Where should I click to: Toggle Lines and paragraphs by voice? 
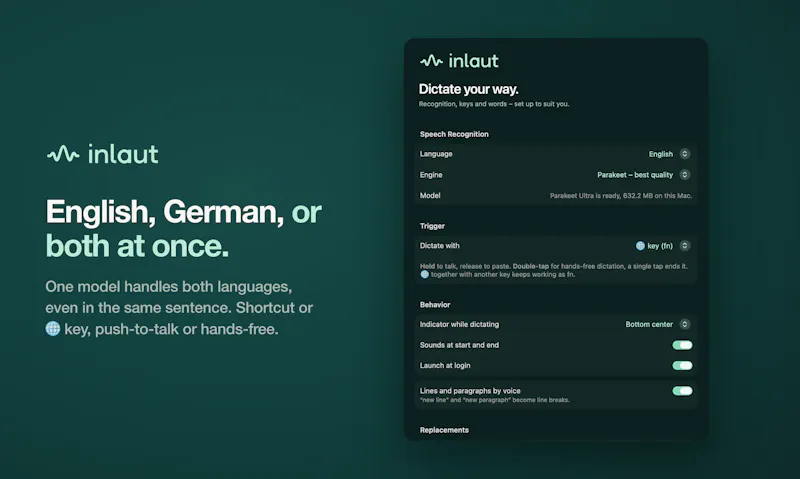point(682,391)
